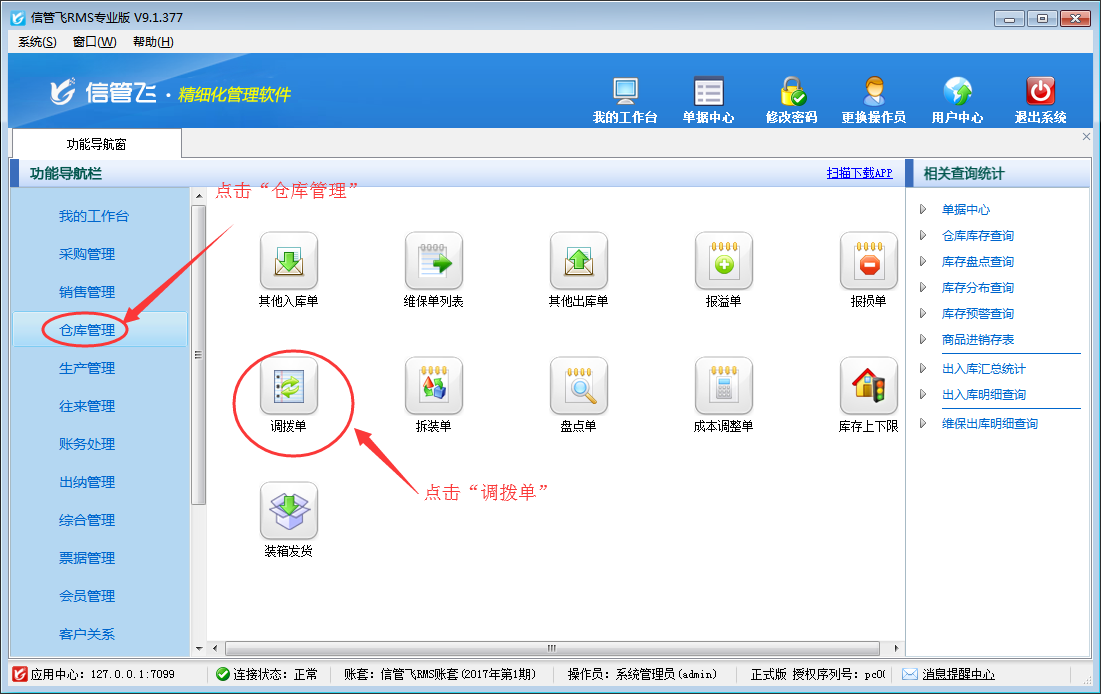The height and width of the screenshot is (694, 1101).
Task: Switch to the 功能导航窗 tab
Action: (x=96, y=144)
